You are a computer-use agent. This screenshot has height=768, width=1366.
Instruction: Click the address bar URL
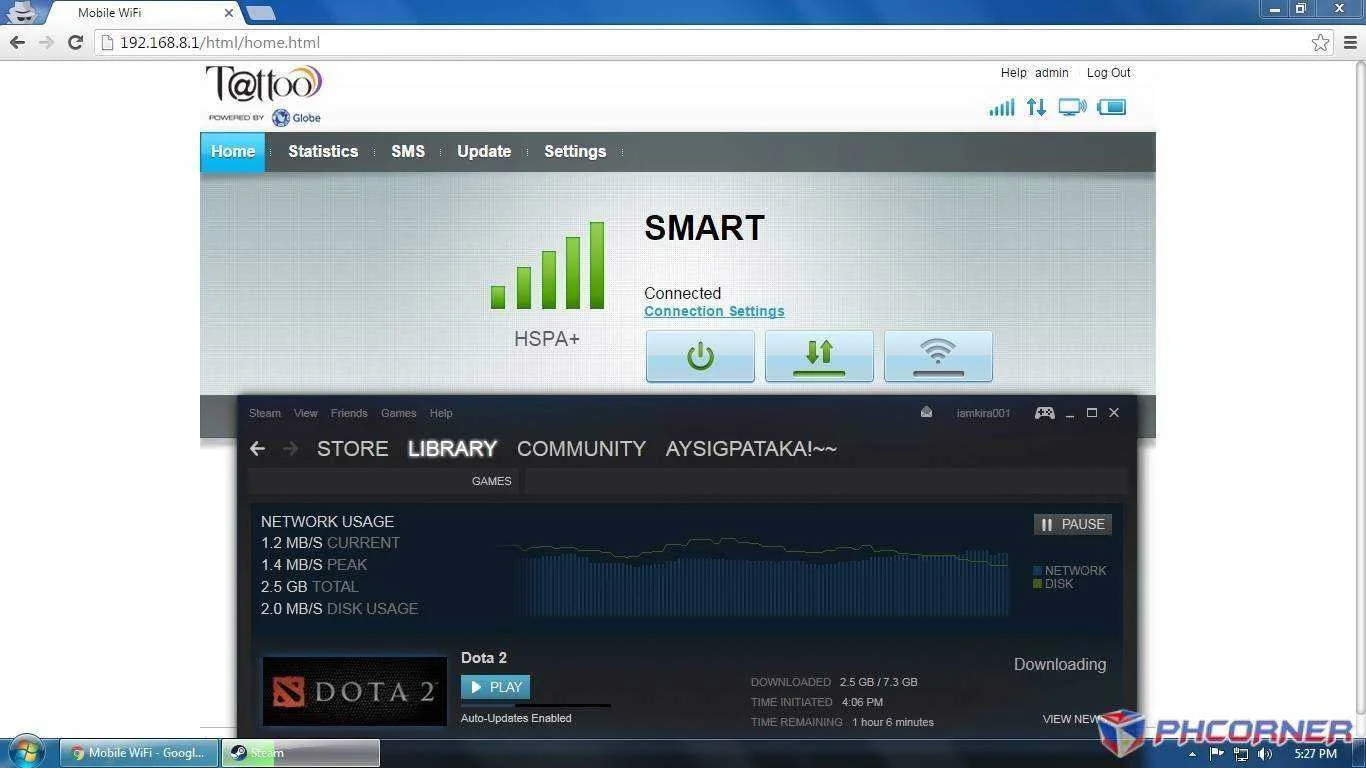220,42
